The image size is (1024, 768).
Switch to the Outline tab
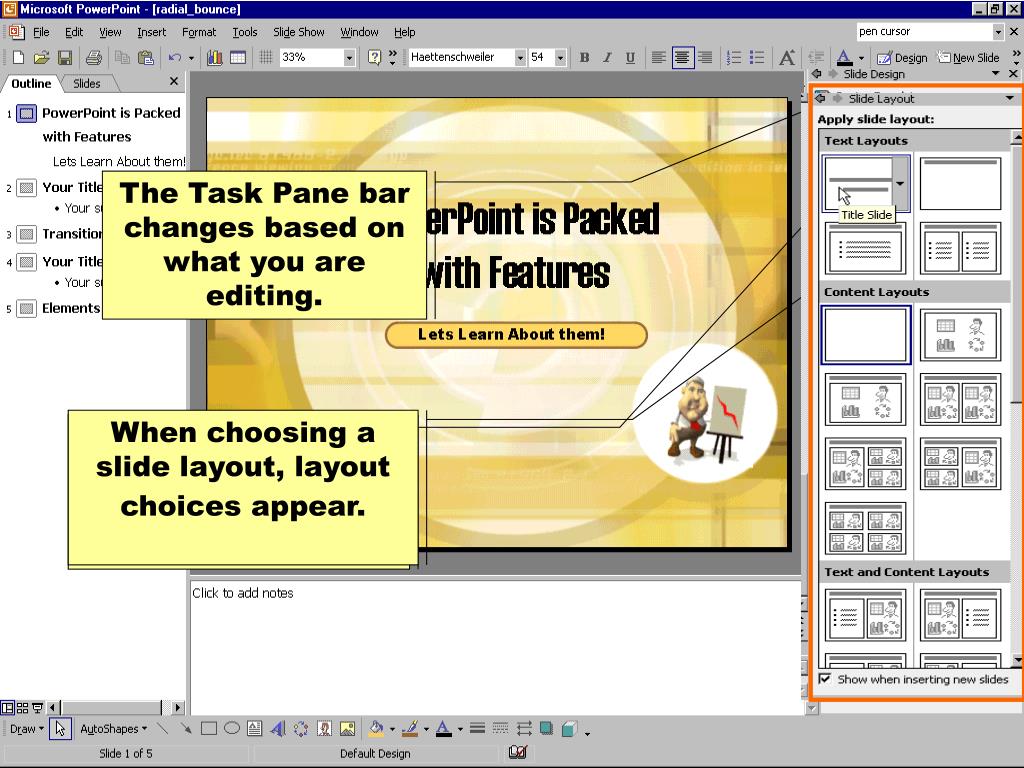coord(31,84)
